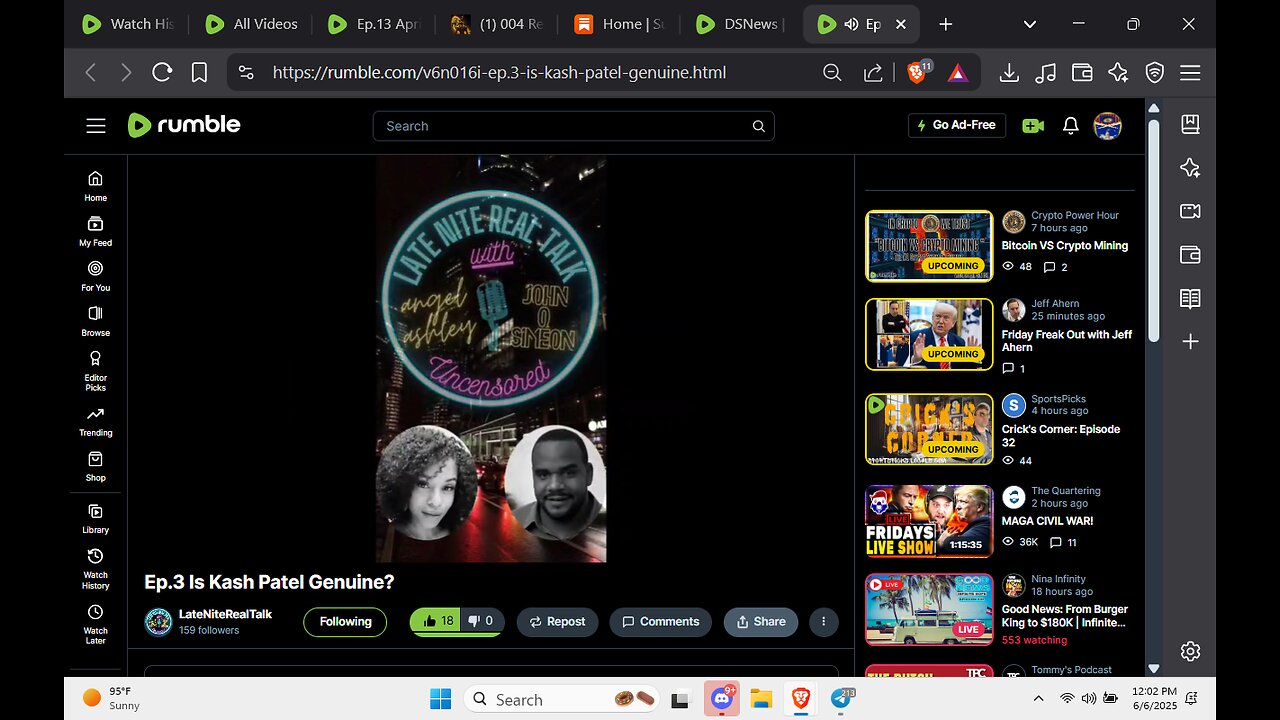The height and width of the screenshot is (720, 1280).
Task: Switch to Ep.13 Apr tab
Action: tap(374, 24)
